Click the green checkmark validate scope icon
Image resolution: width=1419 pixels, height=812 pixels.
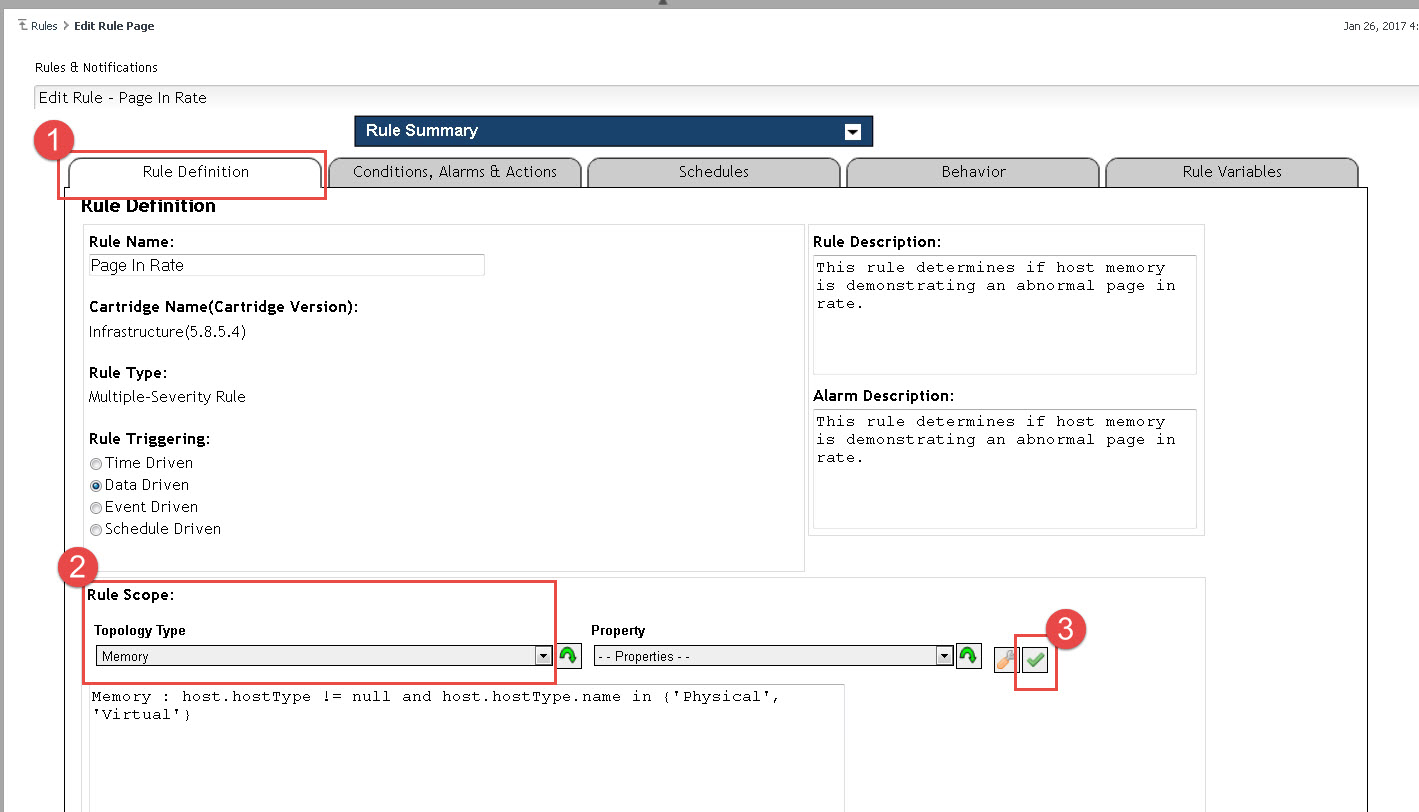(x=1035, y=660)
